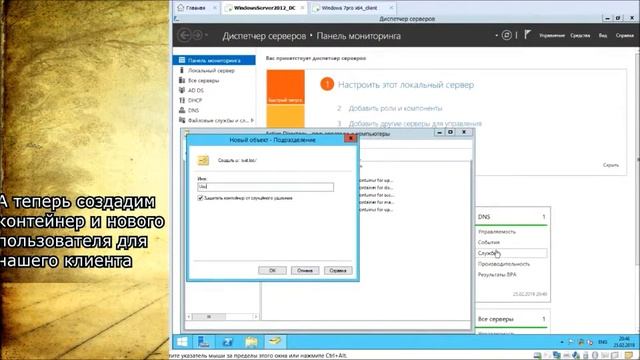Open the Справка menu

624,36
